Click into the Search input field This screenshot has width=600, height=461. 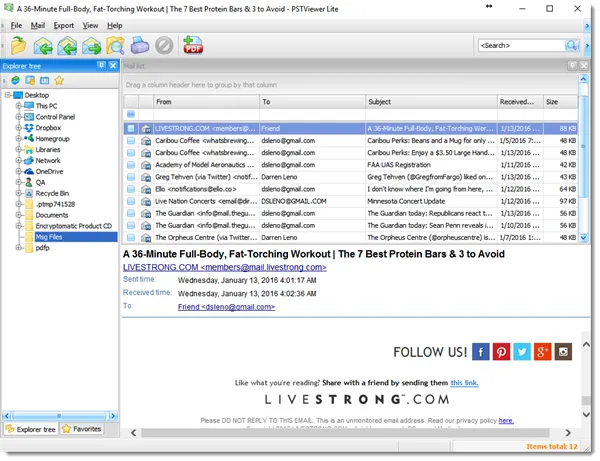tap(522, 46)
